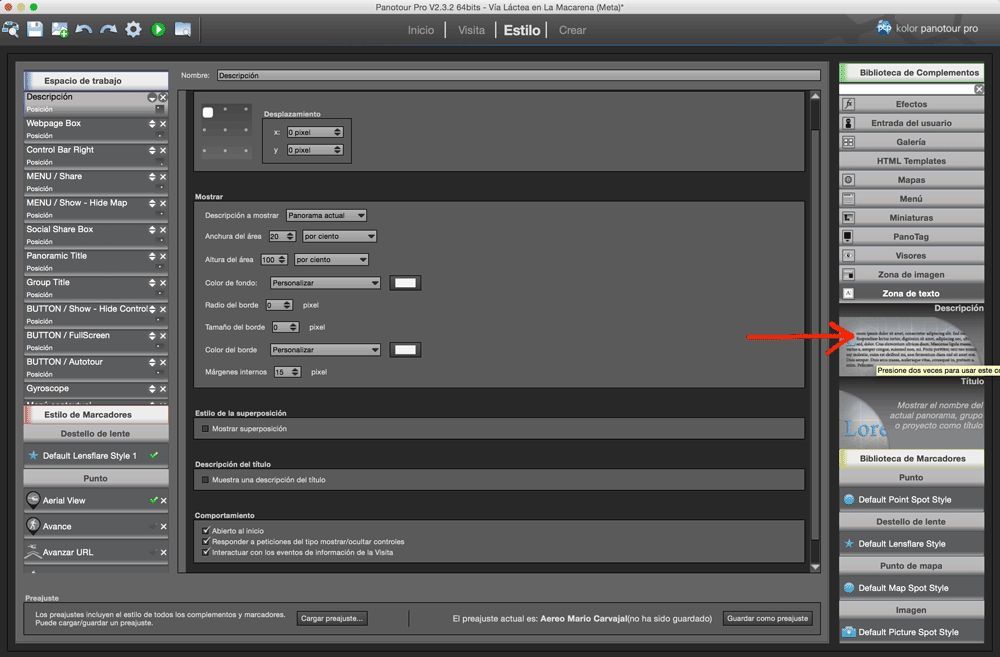Remove the Aerial View marker style with X
The width and height of the screenshot is (1000, 657).
(163, 501)
